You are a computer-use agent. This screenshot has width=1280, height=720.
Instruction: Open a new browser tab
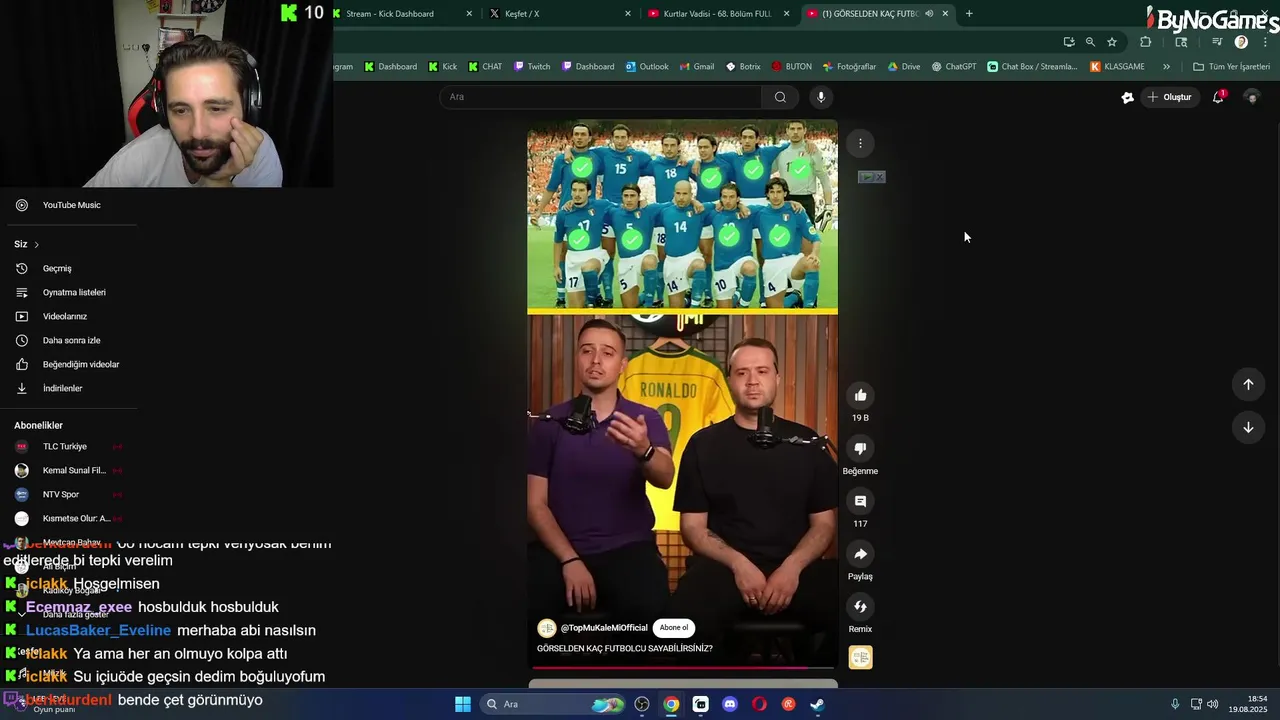[x=969, y=13]
